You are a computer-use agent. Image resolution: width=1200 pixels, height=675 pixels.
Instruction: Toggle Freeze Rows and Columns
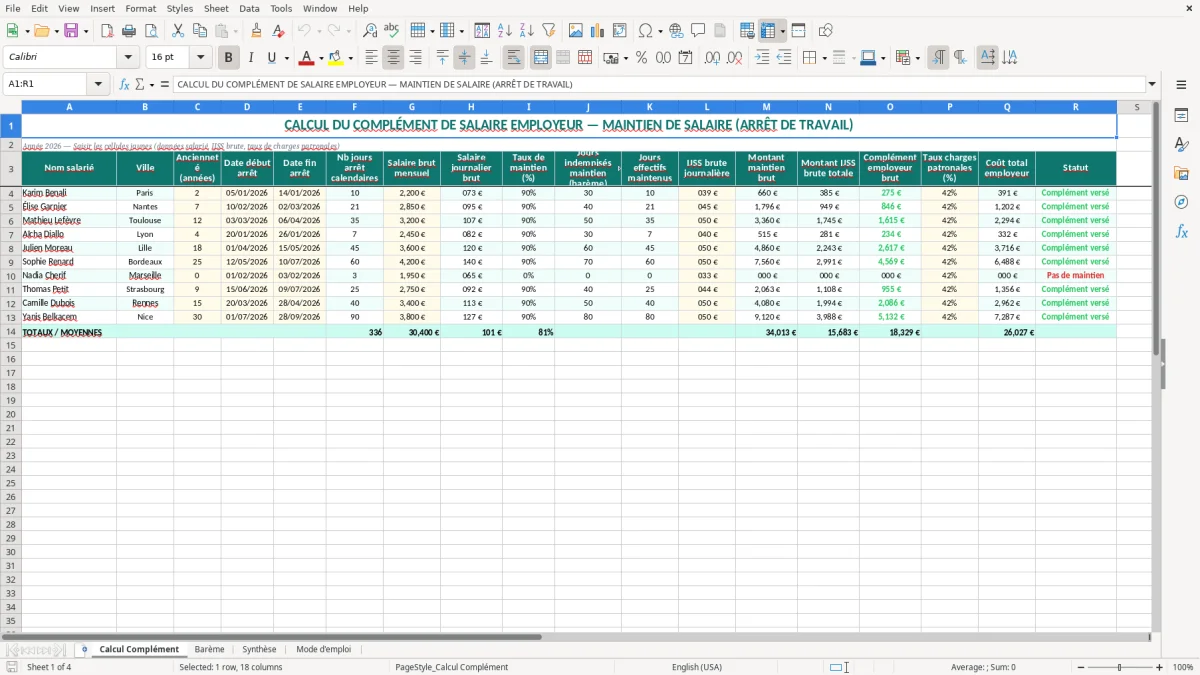768,31
